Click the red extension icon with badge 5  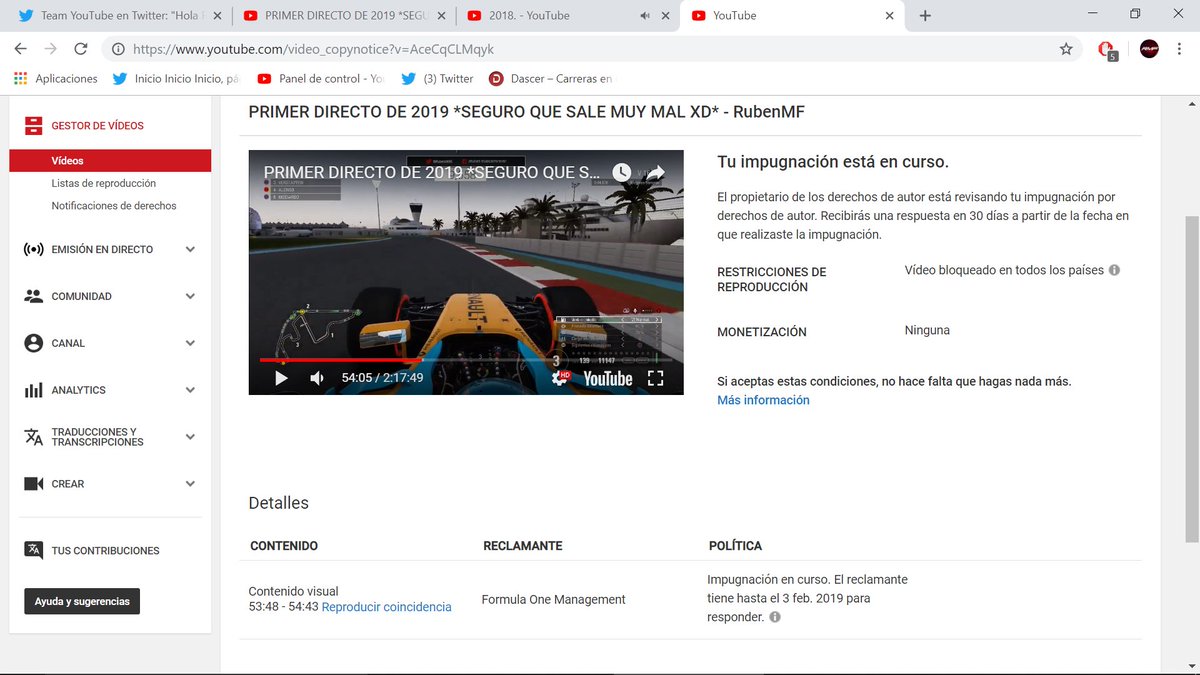click(x=1107, y=50)
